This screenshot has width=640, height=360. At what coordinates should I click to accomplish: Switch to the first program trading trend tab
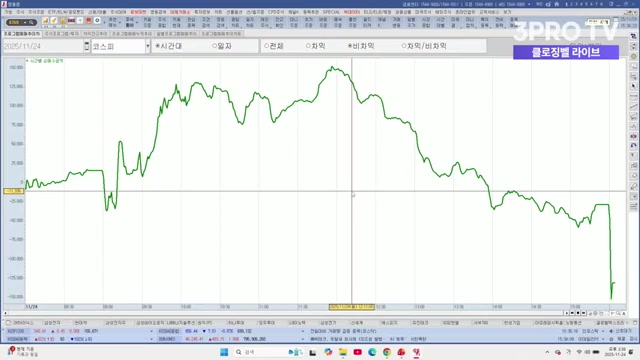pyautogui.click(x=22, y=33)
